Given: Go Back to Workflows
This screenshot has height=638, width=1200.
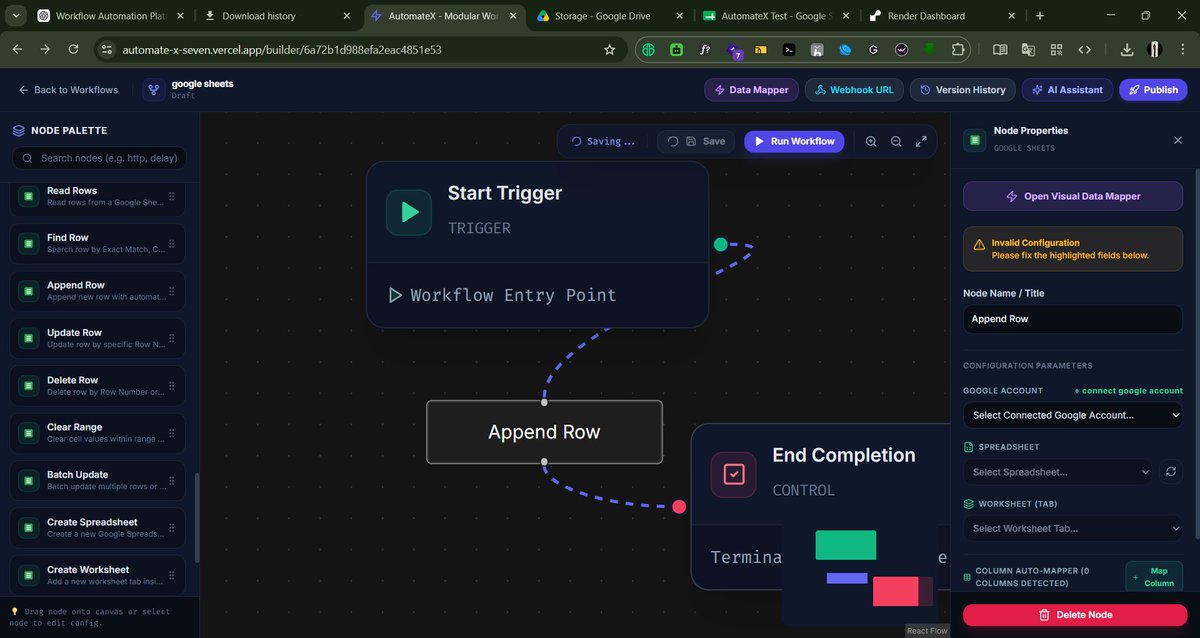Looking at the screenshot, I should tap(68, 90).
